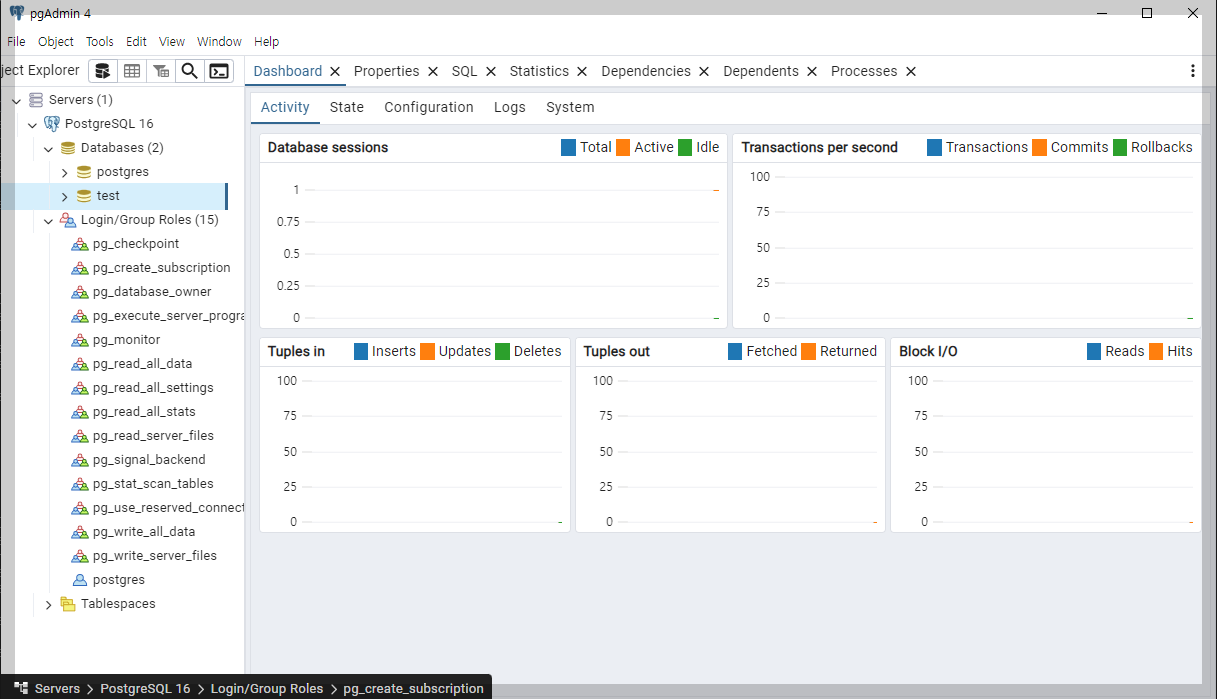
Task: Close the SQL tab
Action: click(x=491, y=71)
